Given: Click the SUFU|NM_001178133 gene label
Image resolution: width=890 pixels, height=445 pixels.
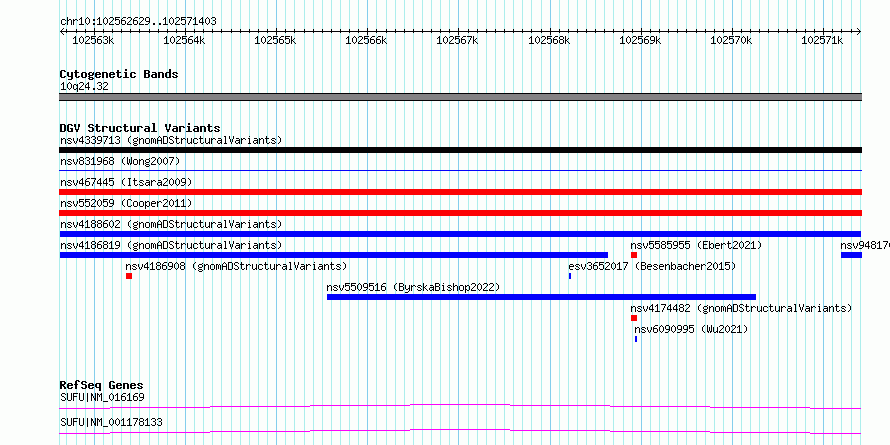Looking at the screenshot, I should coord(111,423).
